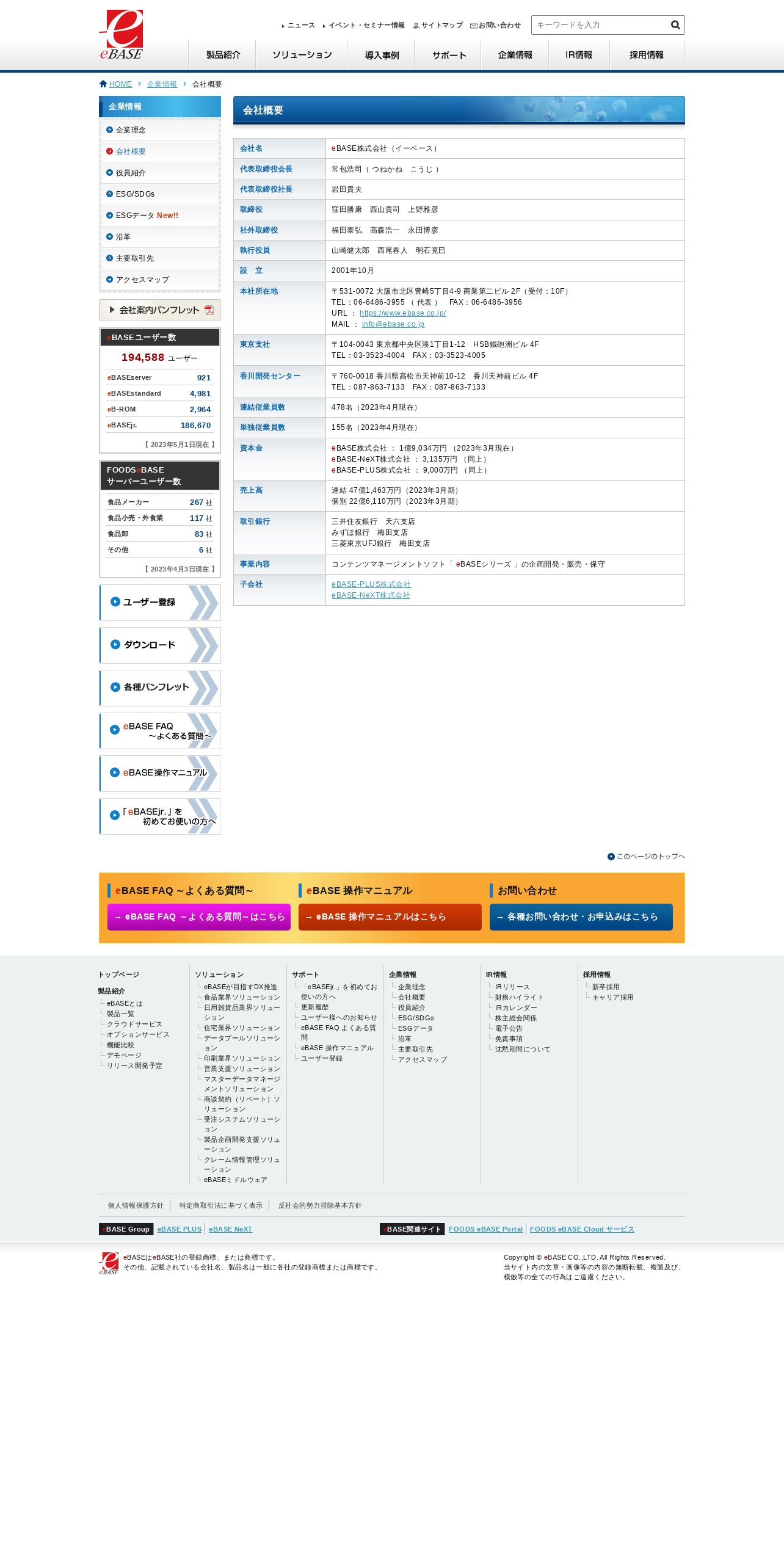Click the small eBASE logo in the footer
Image resolution: width=784 pixels, height=1568 pixels.
point(109,1263)
